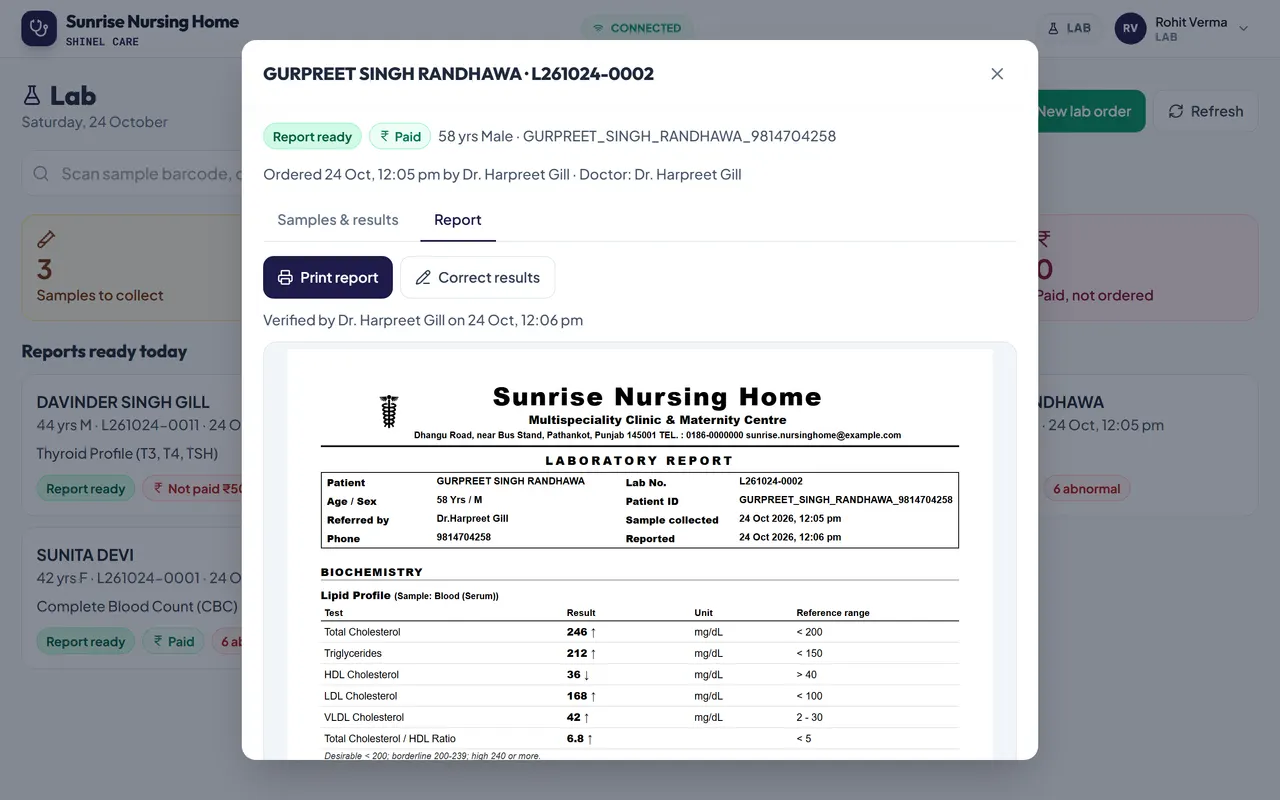Click the pencil icon on Samples to collect
The height and width of the screenshot is (800, 1280).
[x=46, y=239]
